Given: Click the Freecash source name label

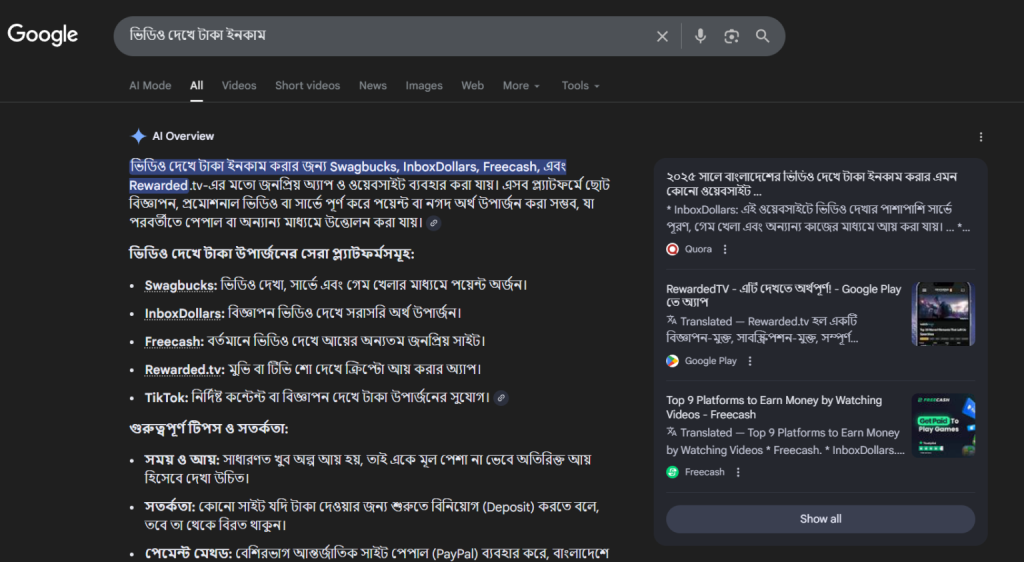Looking at the screenshot, I should point(705,472).
